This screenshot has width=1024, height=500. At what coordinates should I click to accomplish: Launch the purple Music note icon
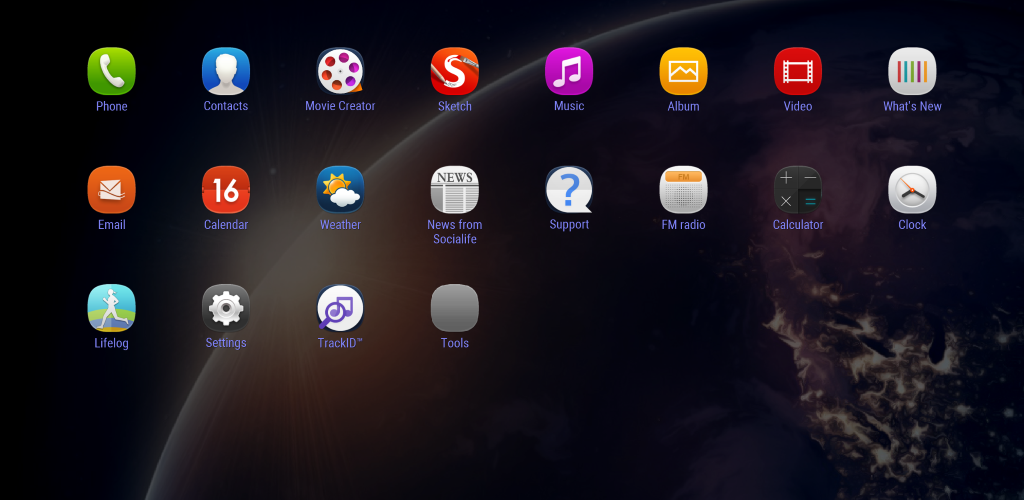(569, 71)
